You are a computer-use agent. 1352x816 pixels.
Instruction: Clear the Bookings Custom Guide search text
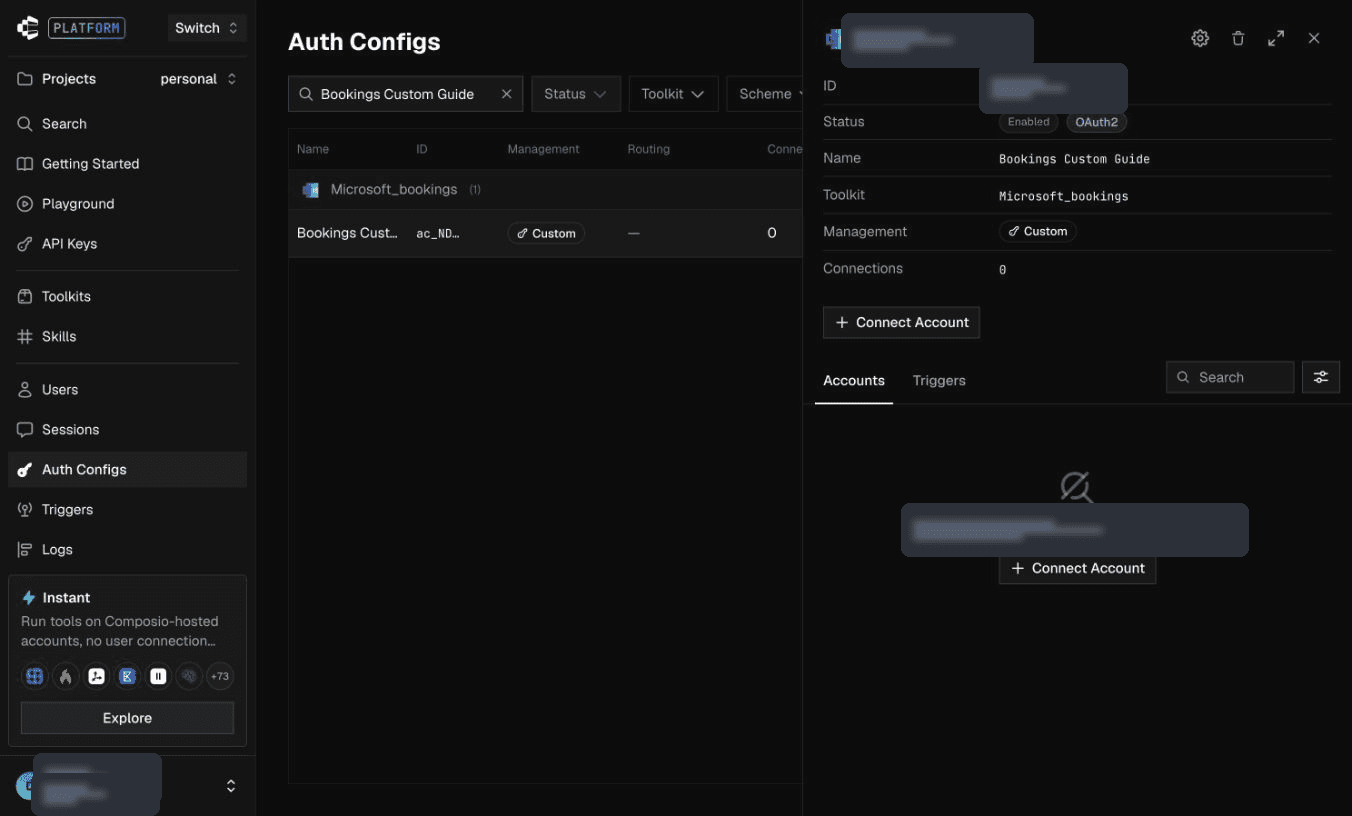tap(506, 94)
